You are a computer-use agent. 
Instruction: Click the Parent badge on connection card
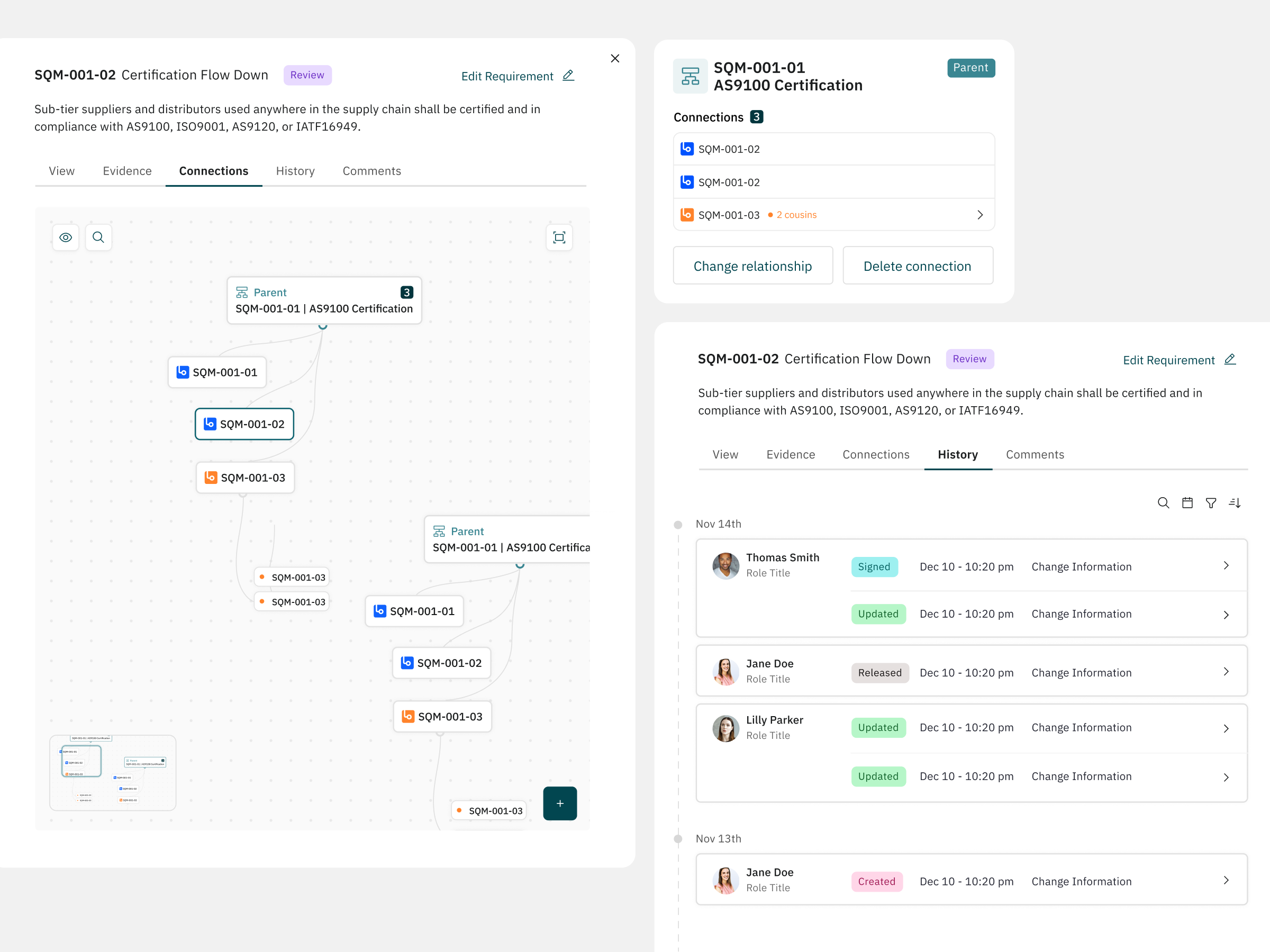(971, 68)
